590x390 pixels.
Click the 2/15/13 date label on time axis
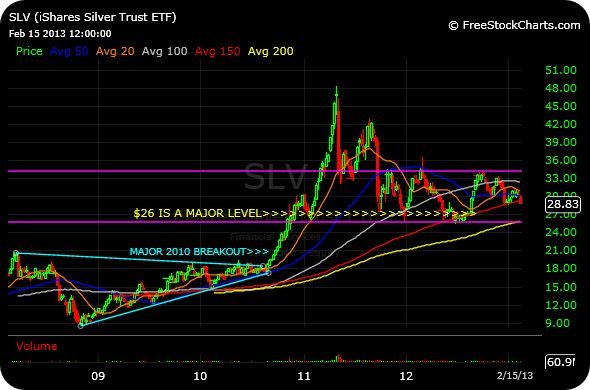(515, 376)
